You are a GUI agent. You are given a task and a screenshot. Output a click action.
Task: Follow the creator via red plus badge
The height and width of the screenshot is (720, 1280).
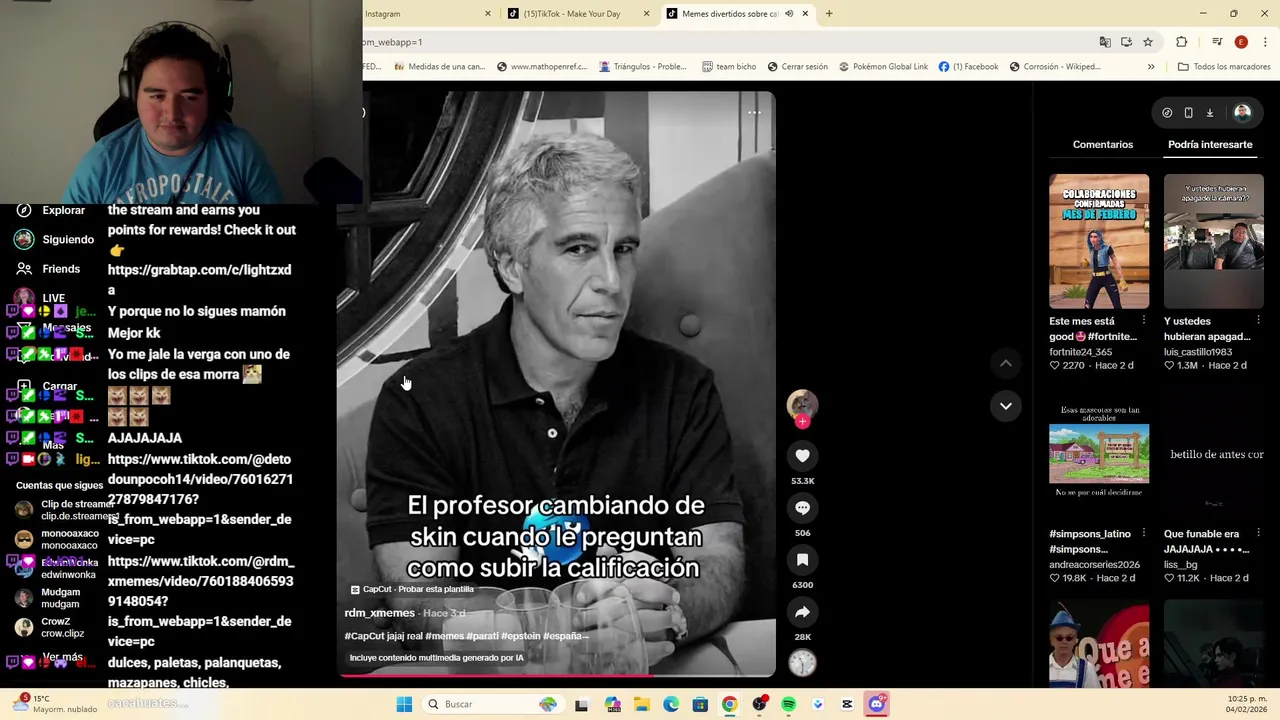coord(802,422)
